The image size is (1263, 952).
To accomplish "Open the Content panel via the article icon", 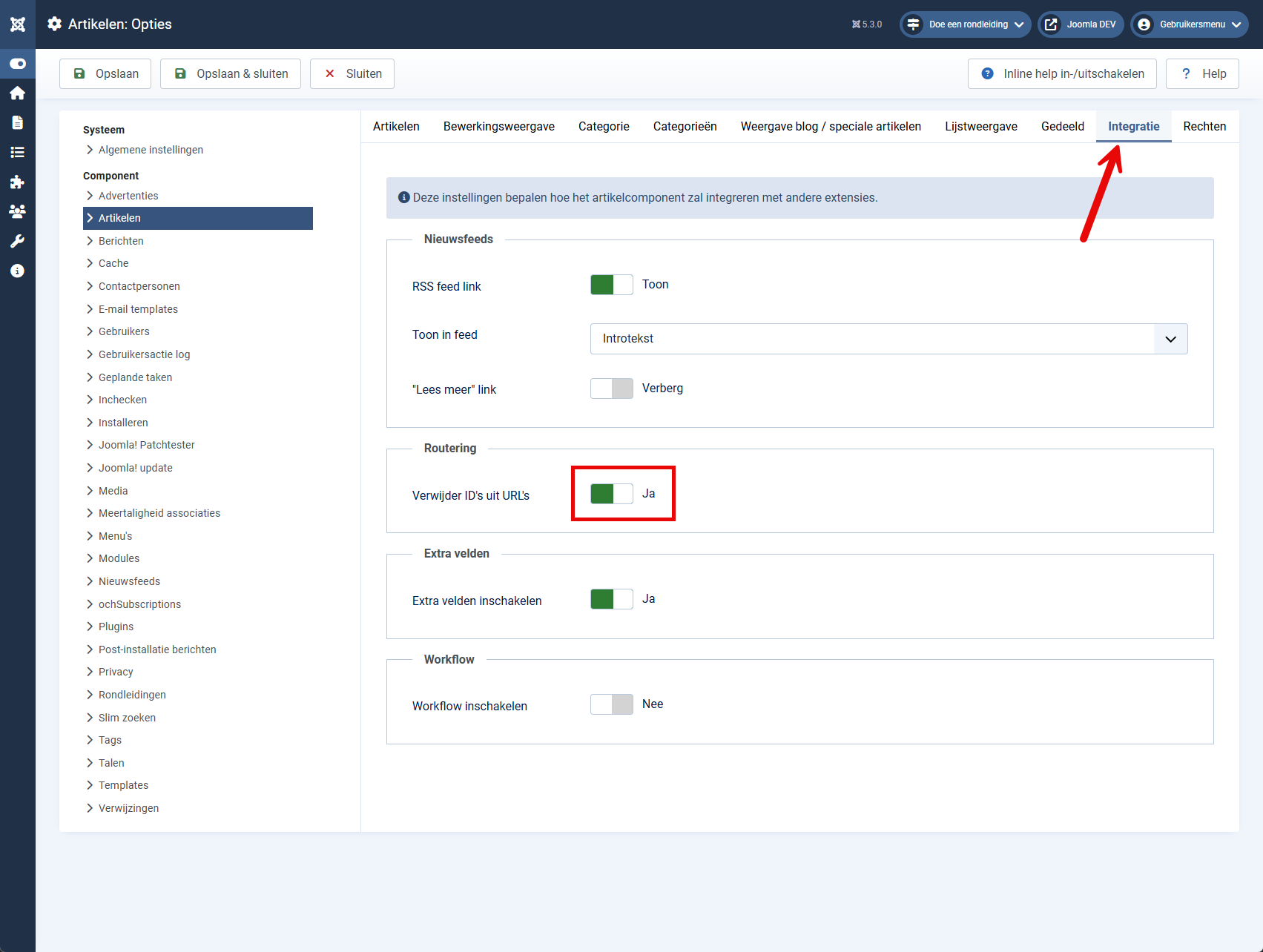I will [x=17, y=122].
